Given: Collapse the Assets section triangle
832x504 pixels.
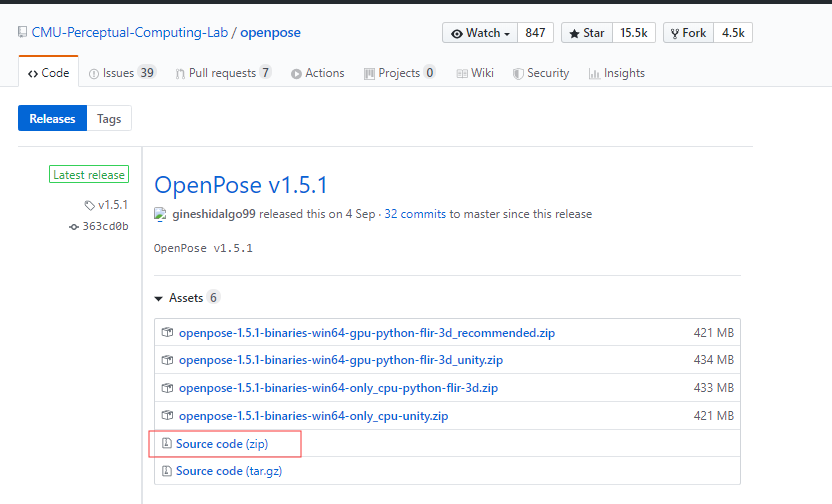Looking at the screenshot, I should (158, 299).
